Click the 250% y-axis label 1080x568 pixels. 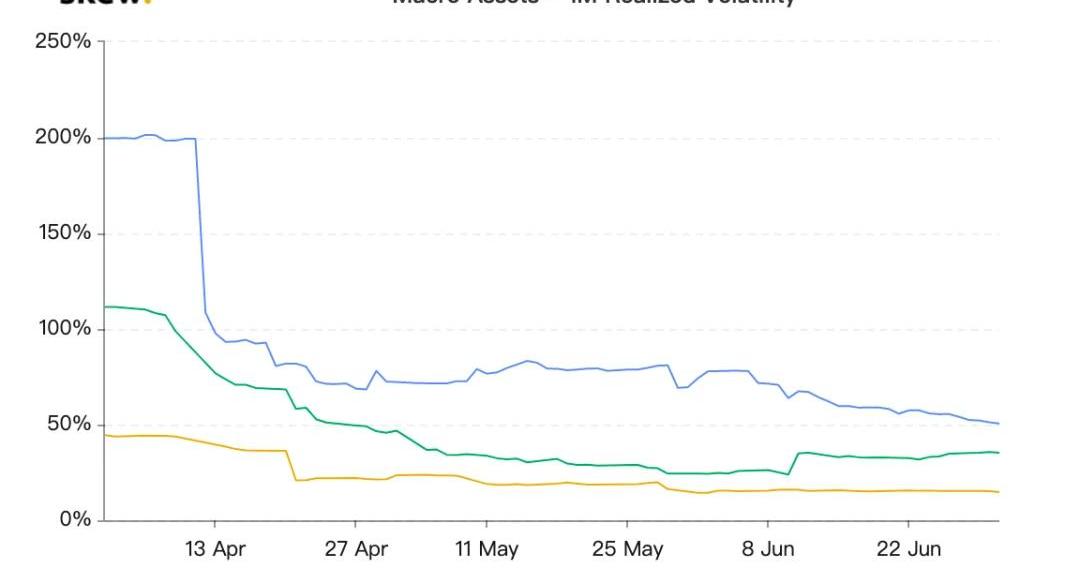tap(63, 42)
